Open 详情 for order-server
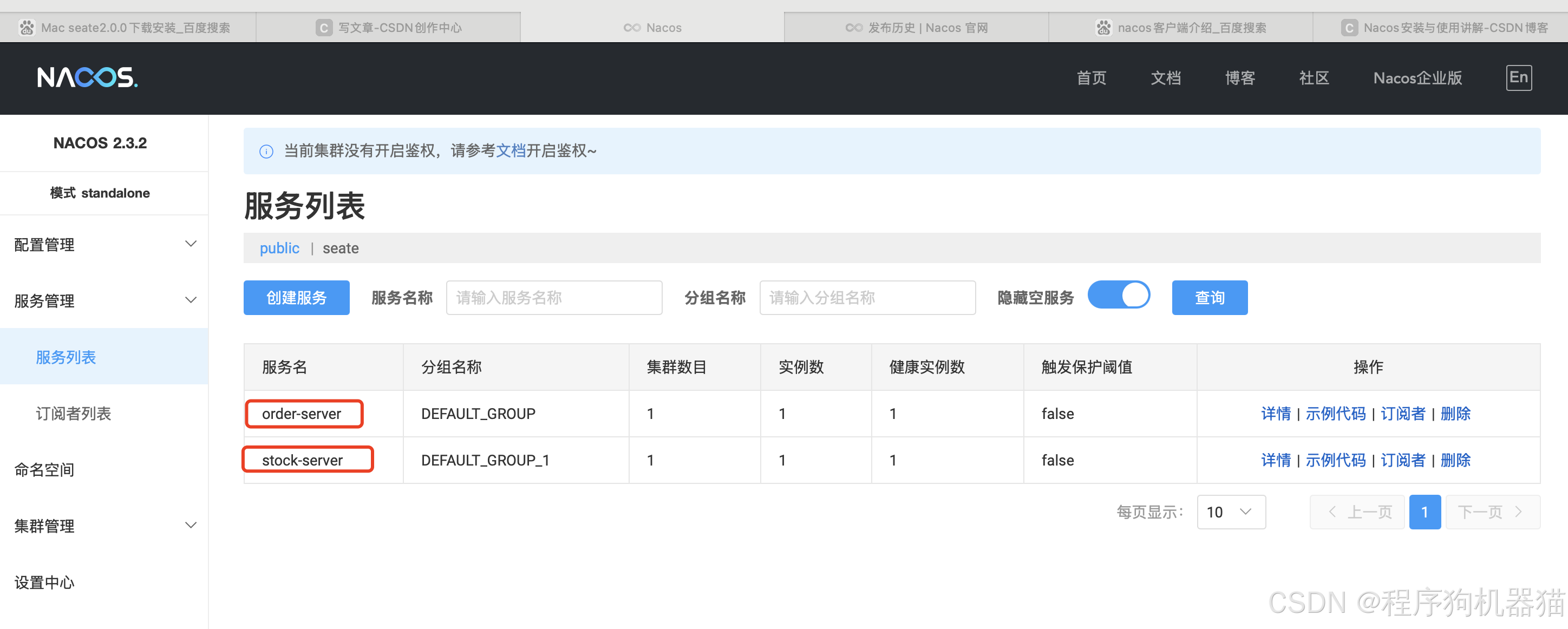Image resolution: width=1568 pixels, height=629 pixels. coord(1275,414)
